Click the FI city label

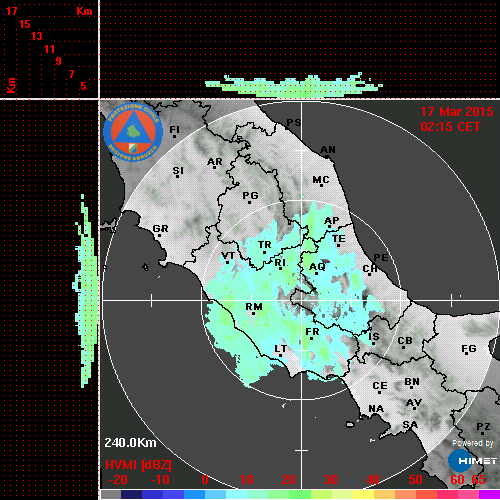(x=174, y=129)
